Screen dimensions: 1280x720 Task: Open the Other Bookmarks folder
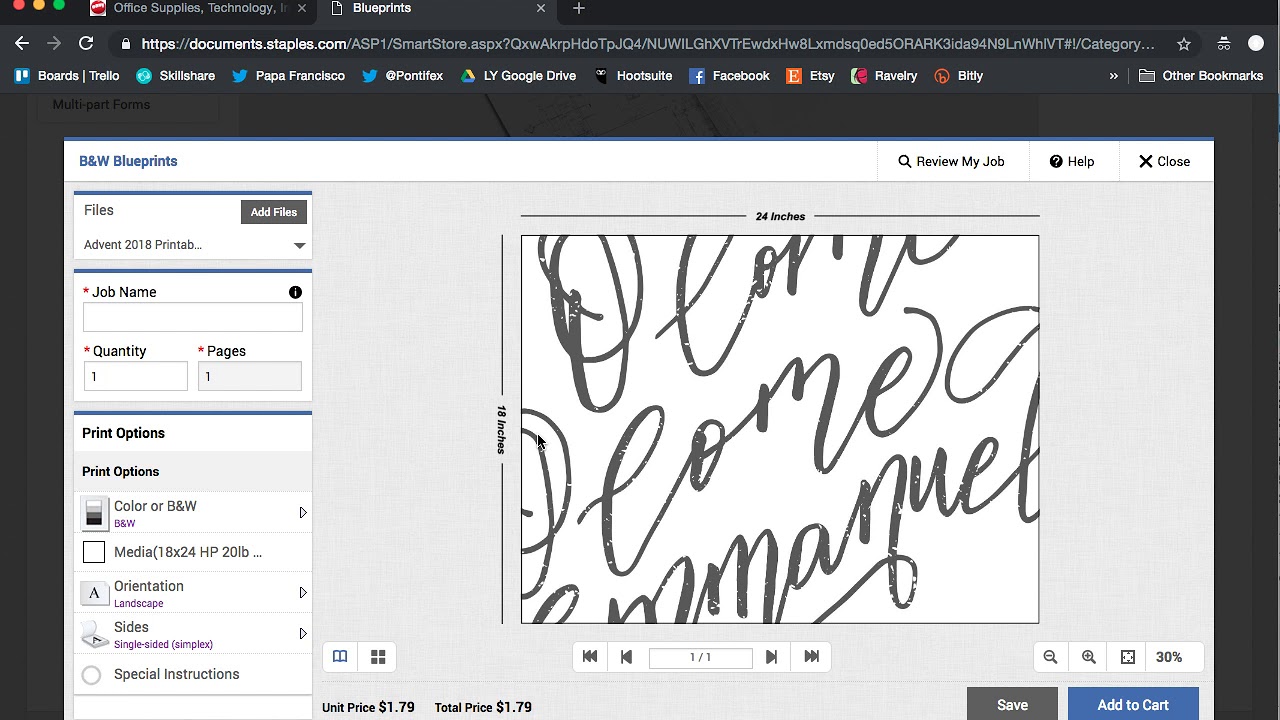[1201, 76]
